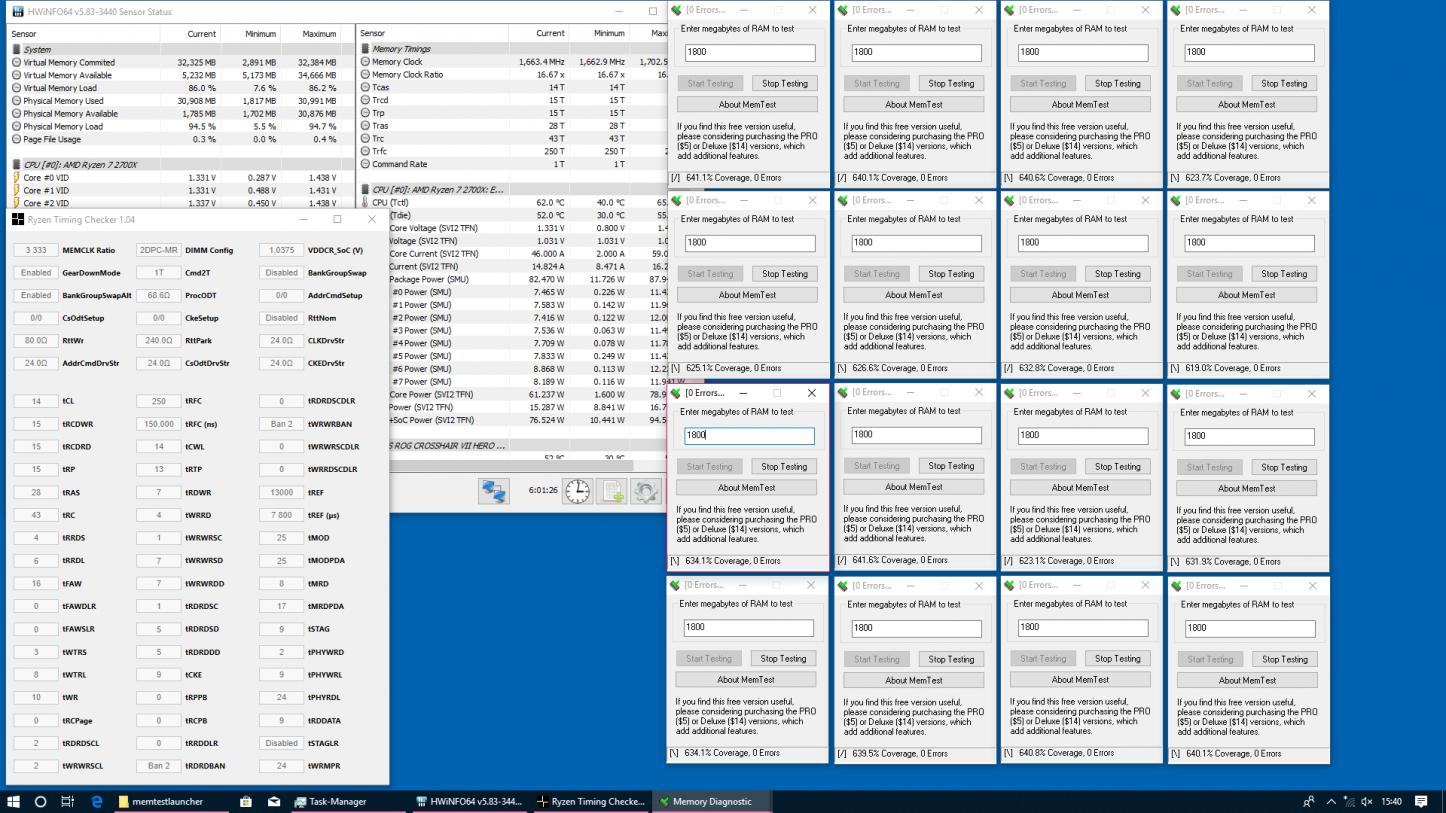Open the Microsoft Store taskbar icon
1446x813 pixels.
tap(246, 801)
